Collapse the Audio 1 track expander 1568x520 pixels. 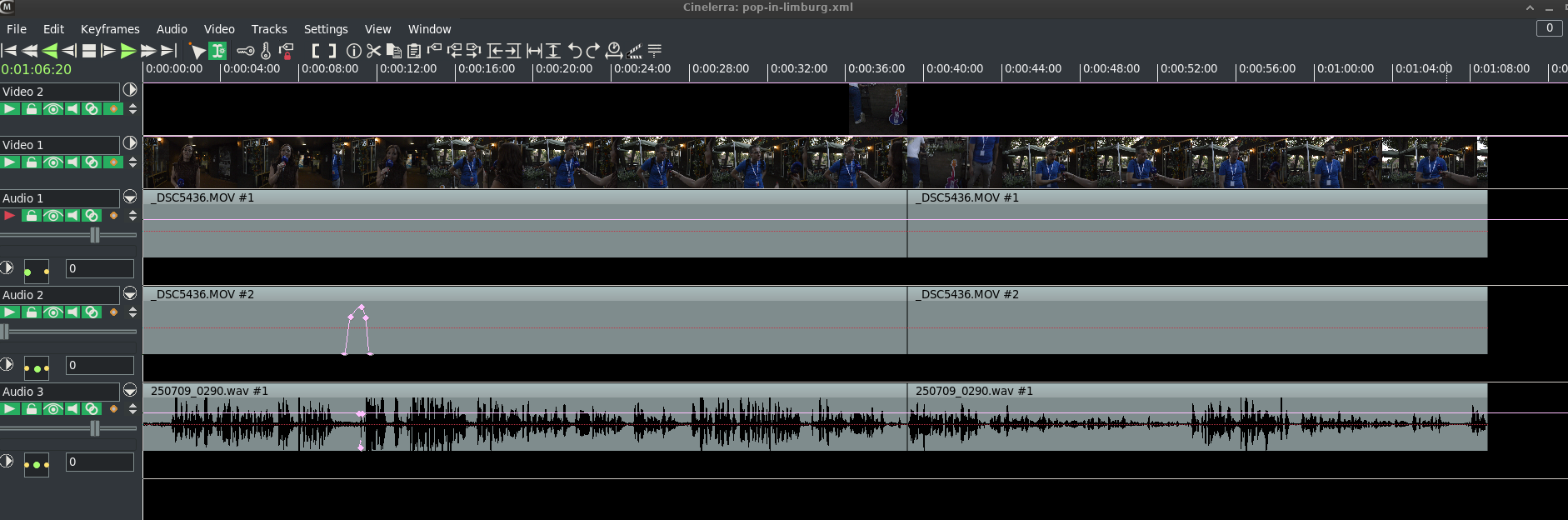(x=130, y=197)
